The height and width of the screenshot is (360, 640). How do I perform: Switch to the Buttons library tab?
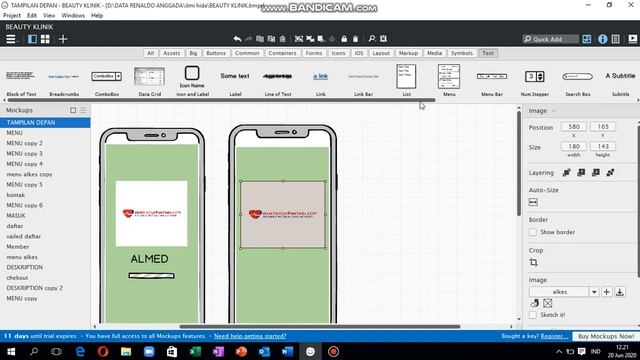point(216,53)
